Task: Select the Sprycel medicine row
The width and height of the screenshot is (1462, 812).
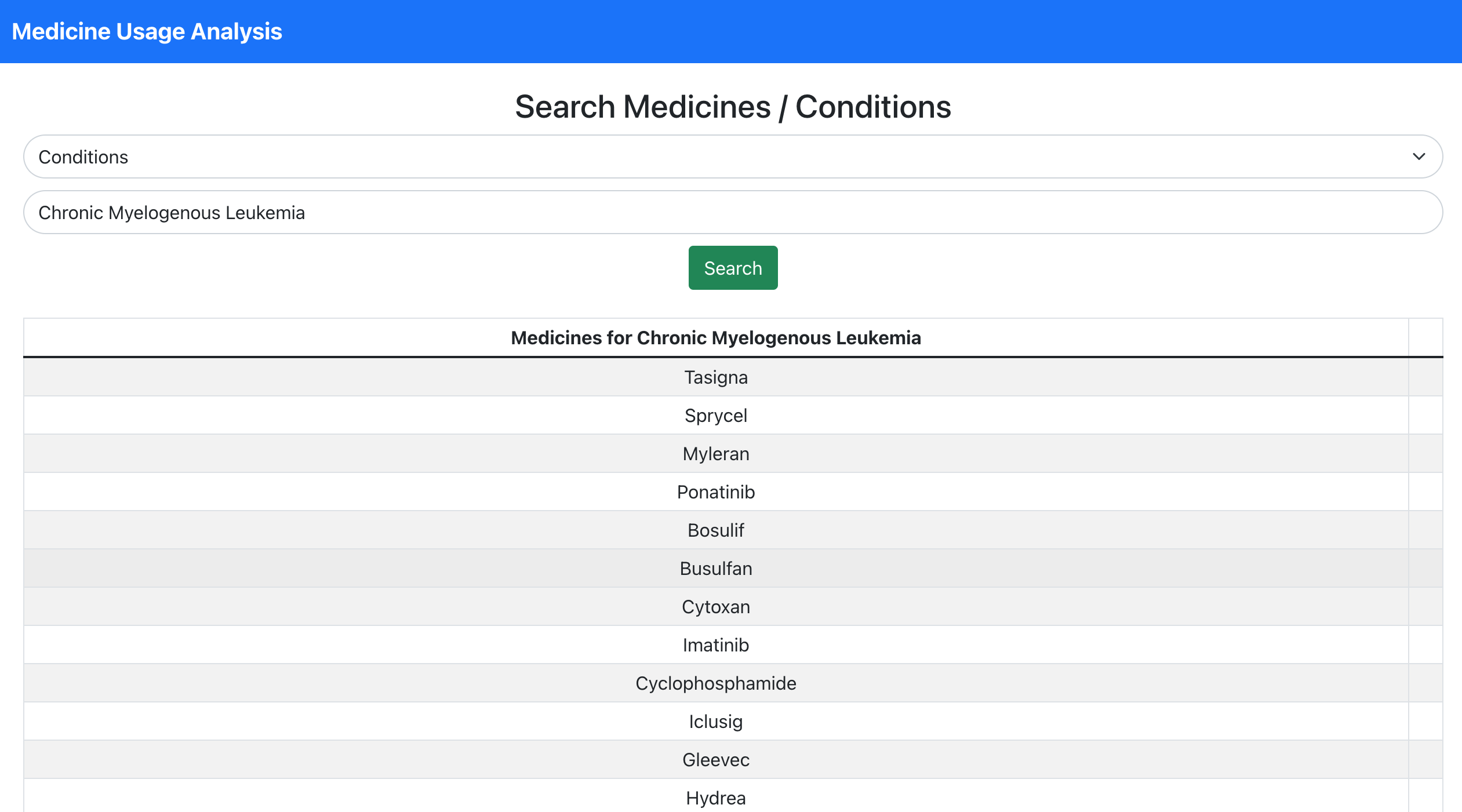Action: click(x=715, y=416)
